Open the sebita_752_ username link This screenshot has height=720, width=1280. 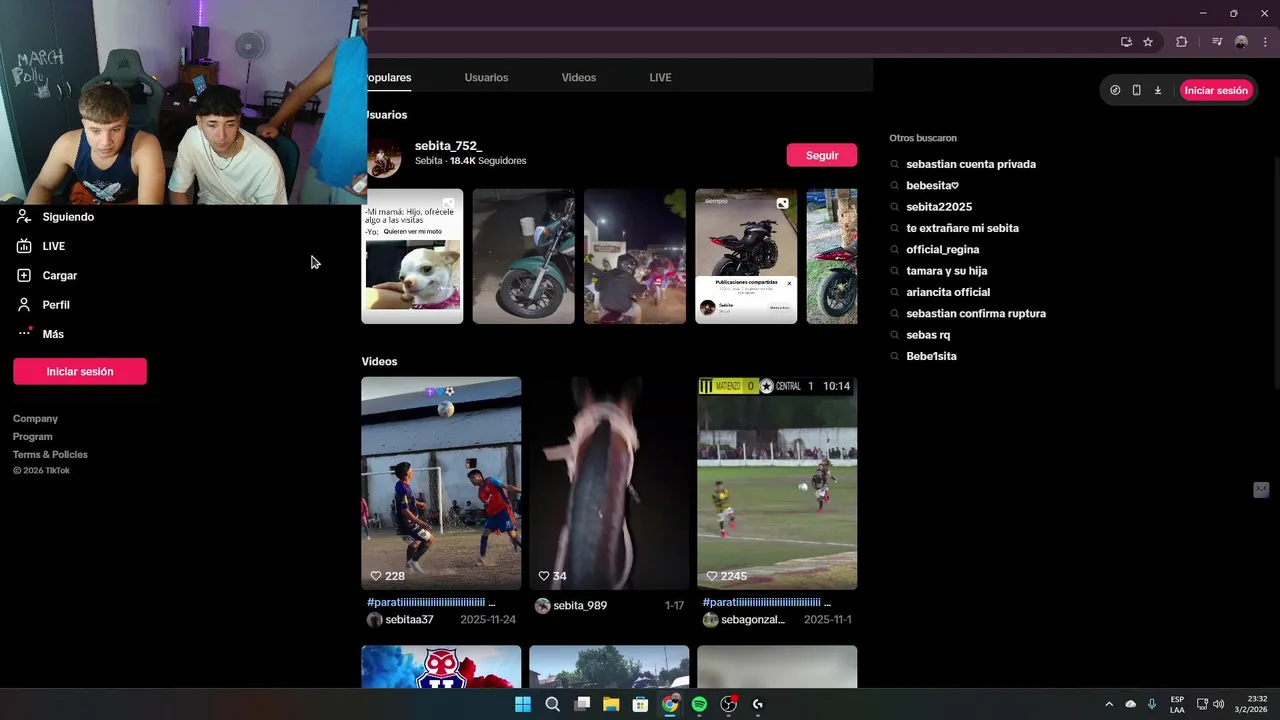(448, 146)
